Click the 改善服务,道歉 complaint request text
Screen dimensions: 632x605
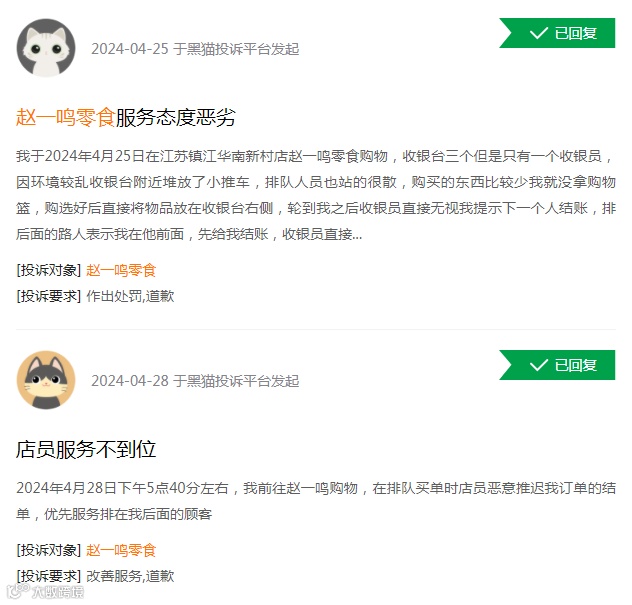(x=130, y=576)
